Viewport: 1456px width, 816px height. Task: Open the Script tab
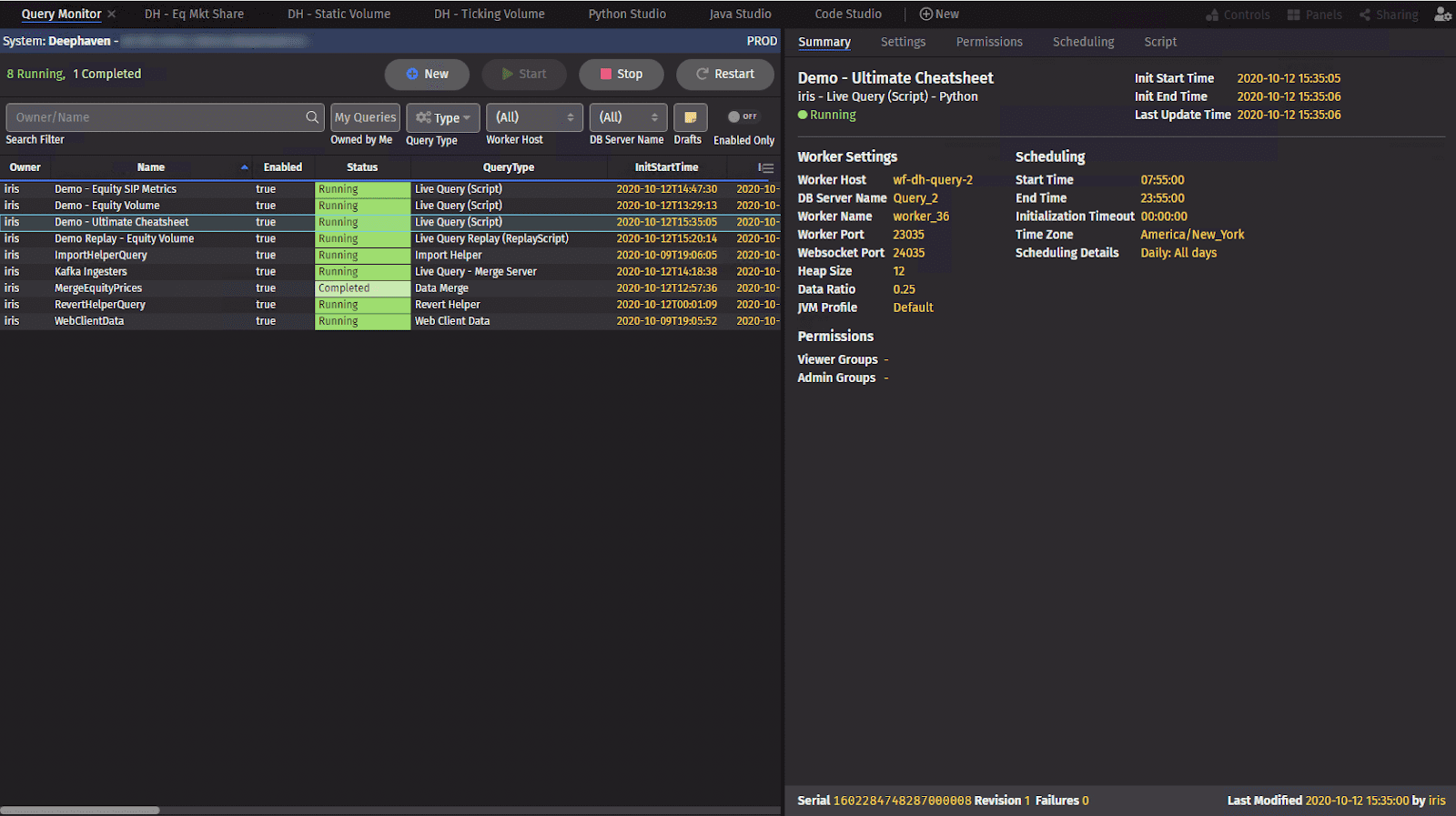1160,42
